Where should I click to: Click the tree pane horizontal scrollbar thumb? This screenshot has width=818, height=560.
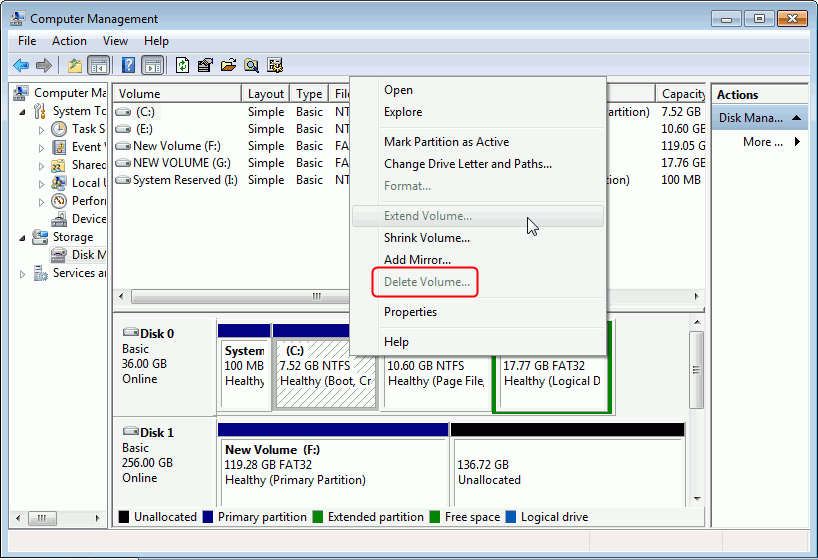(42, 518)
